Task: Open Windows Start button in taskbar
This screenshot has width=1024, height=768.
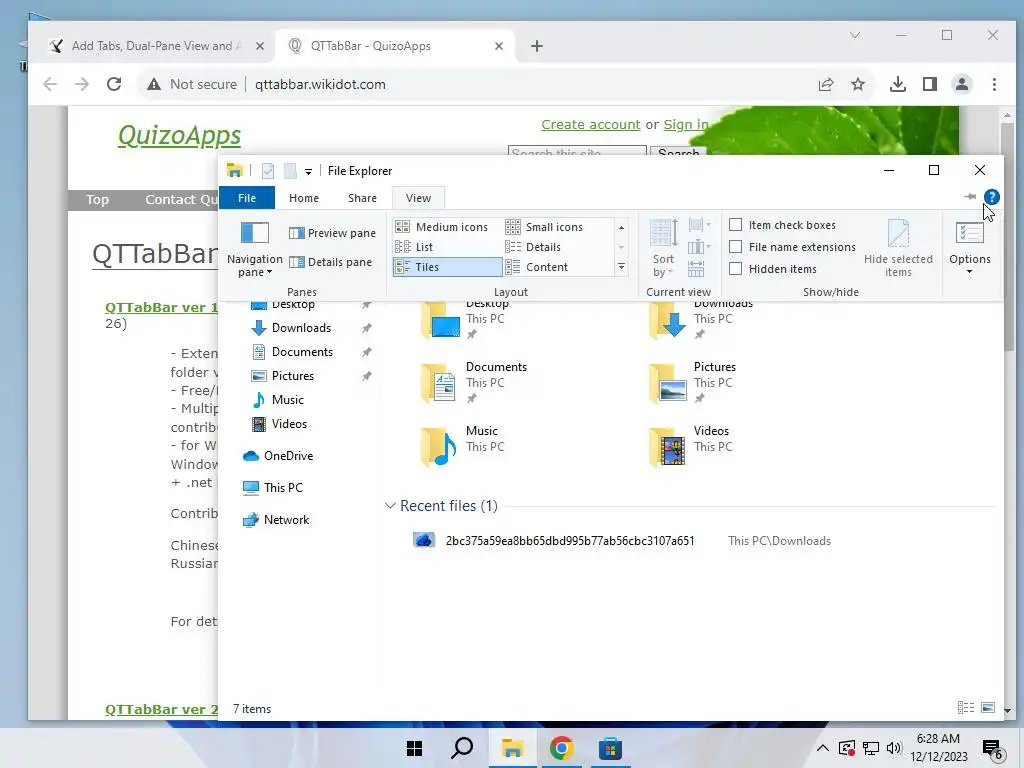Action: (x=414, y=748)
